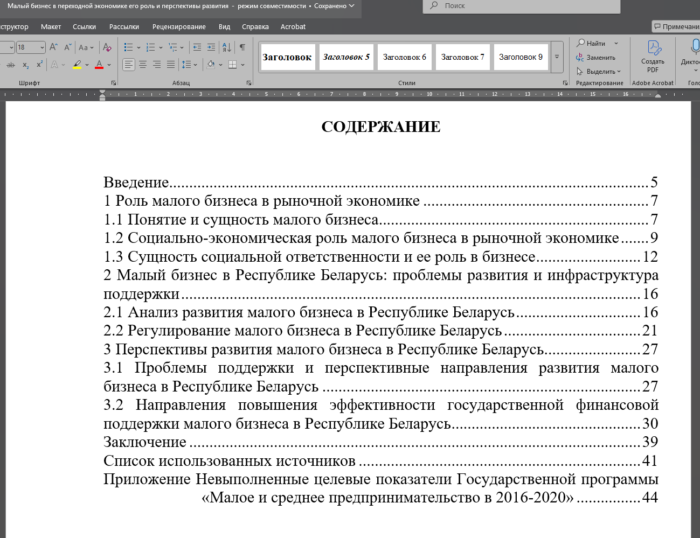Open the Change Case (Aa) menu
The image size is (700, 538).
pos(85,47)
